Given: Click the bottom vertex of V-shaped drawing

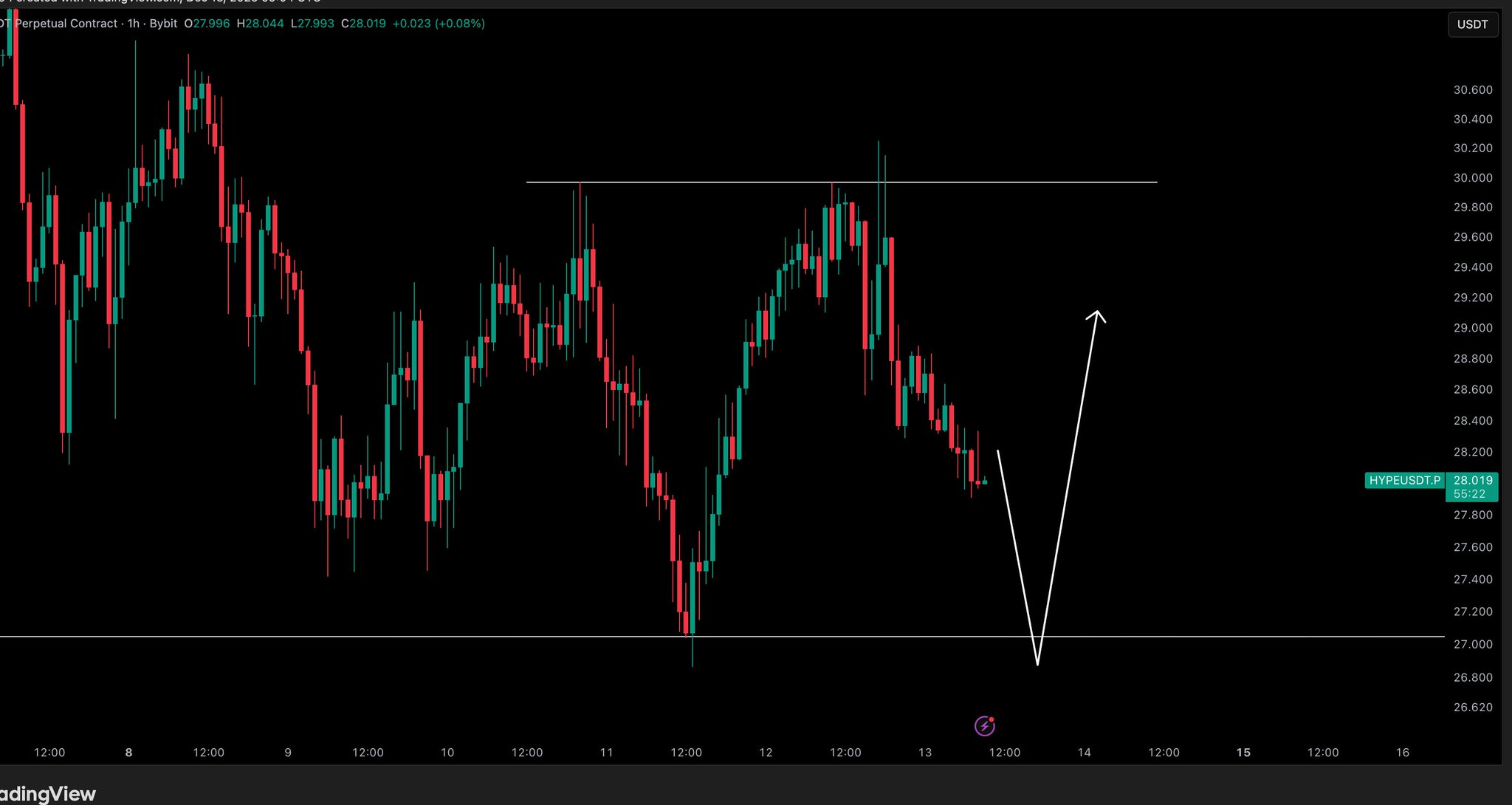Looking at the screenshot, I should (1037, 663).
